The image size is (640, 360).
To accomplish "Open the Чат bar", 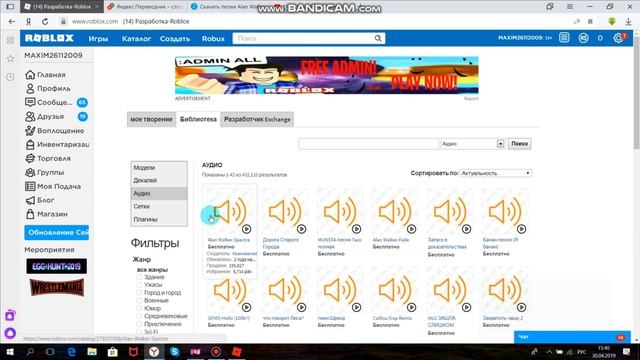I will [x=572, y=337].
